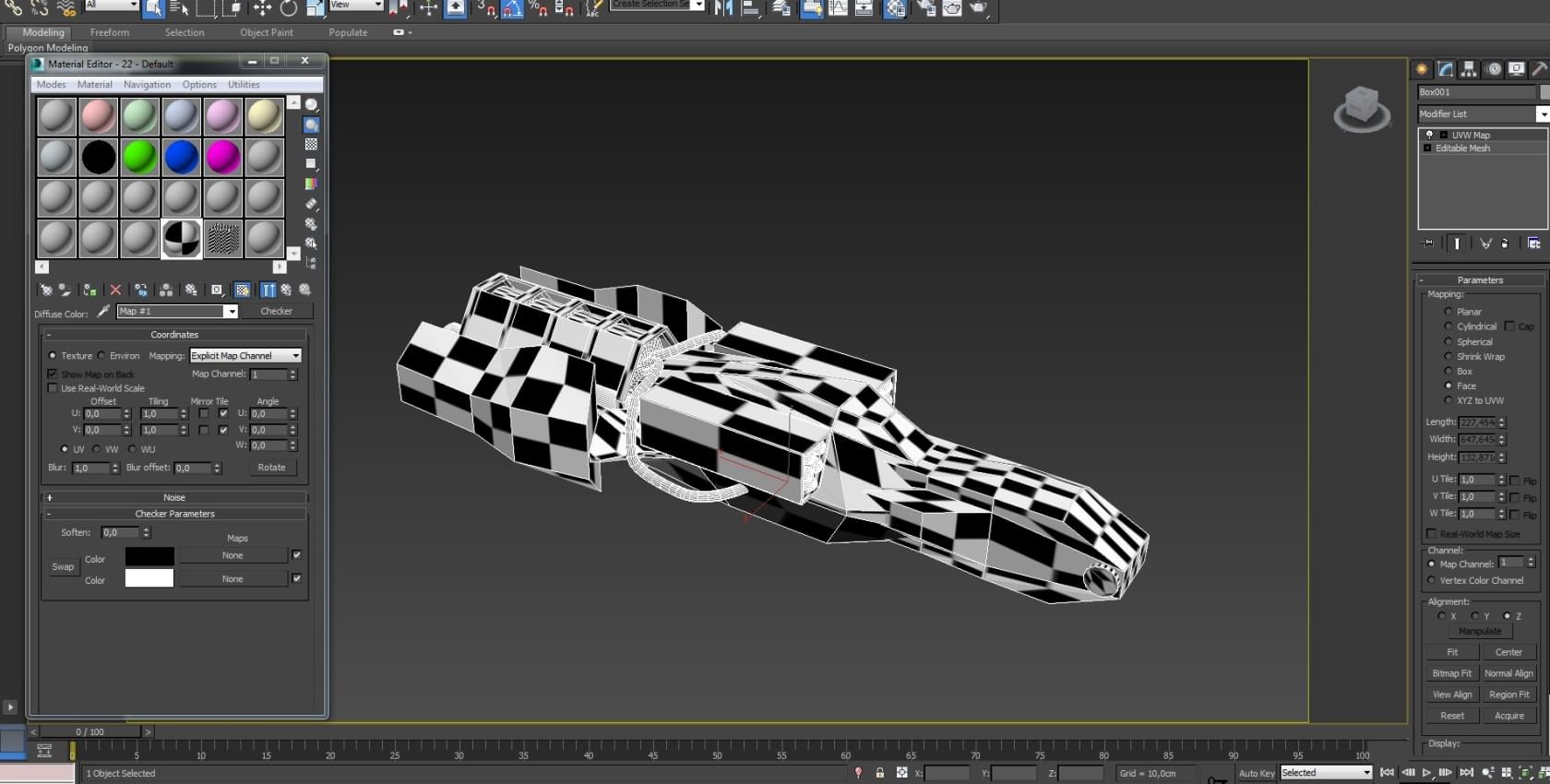The width and height of the screenshot is (1550, 784).
Task: Click Configure Modifier Sets icon
Action: tap(1533, 244)
